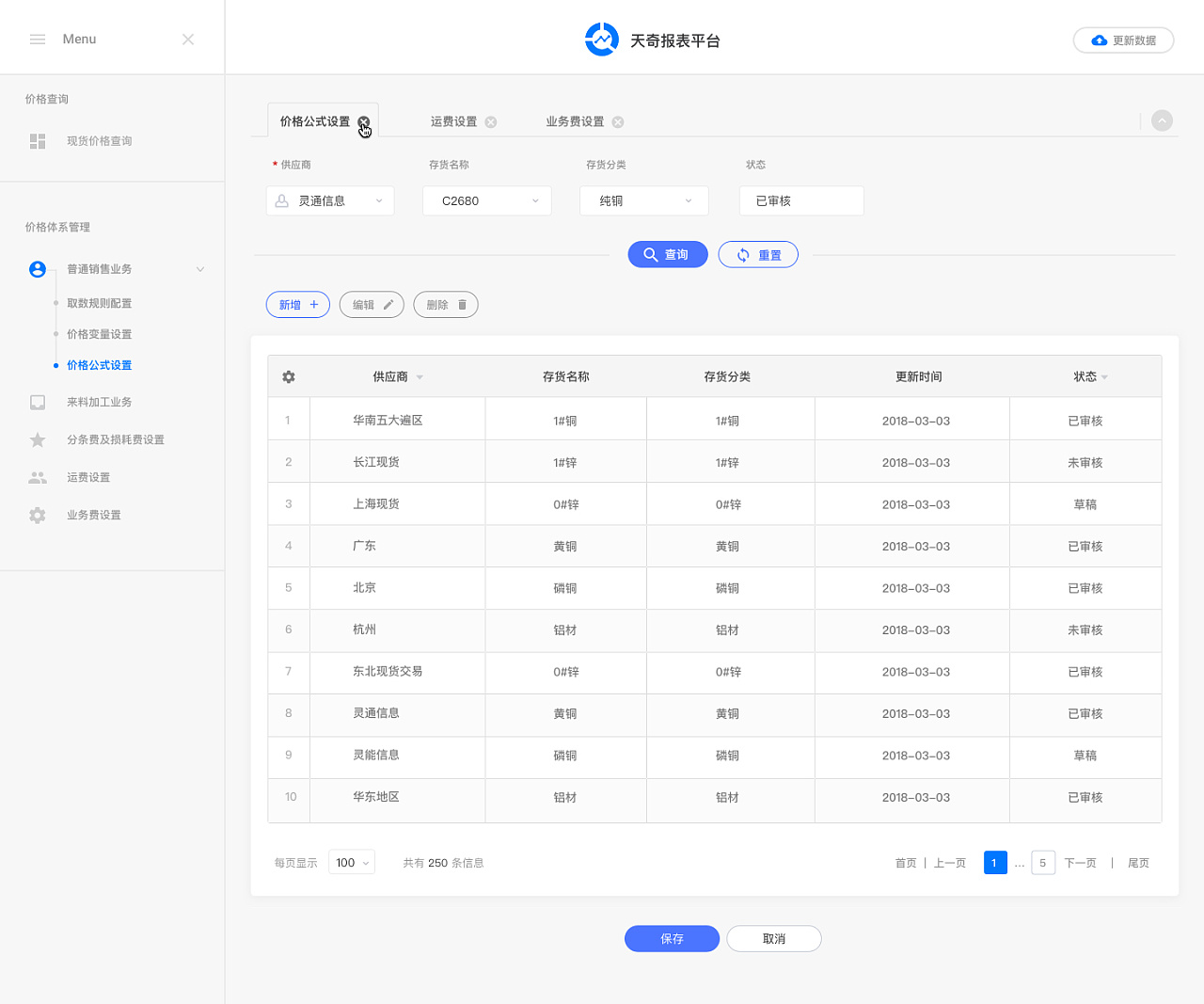
Task: Click the 删除 delete button
Action: click(446, 305)
